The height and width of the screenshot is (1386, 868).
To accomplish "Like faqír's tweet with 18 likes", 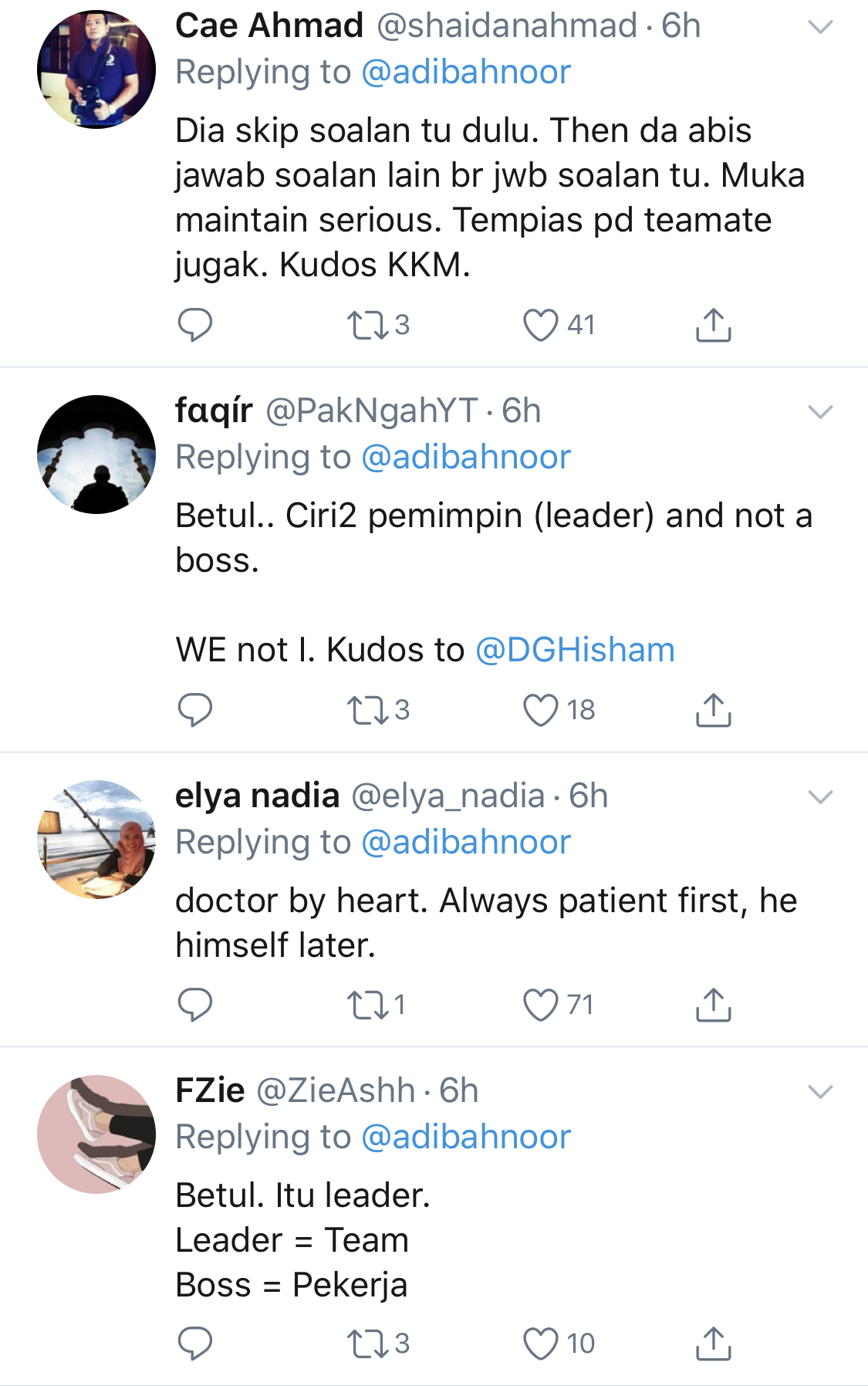I will coord(541,710).
